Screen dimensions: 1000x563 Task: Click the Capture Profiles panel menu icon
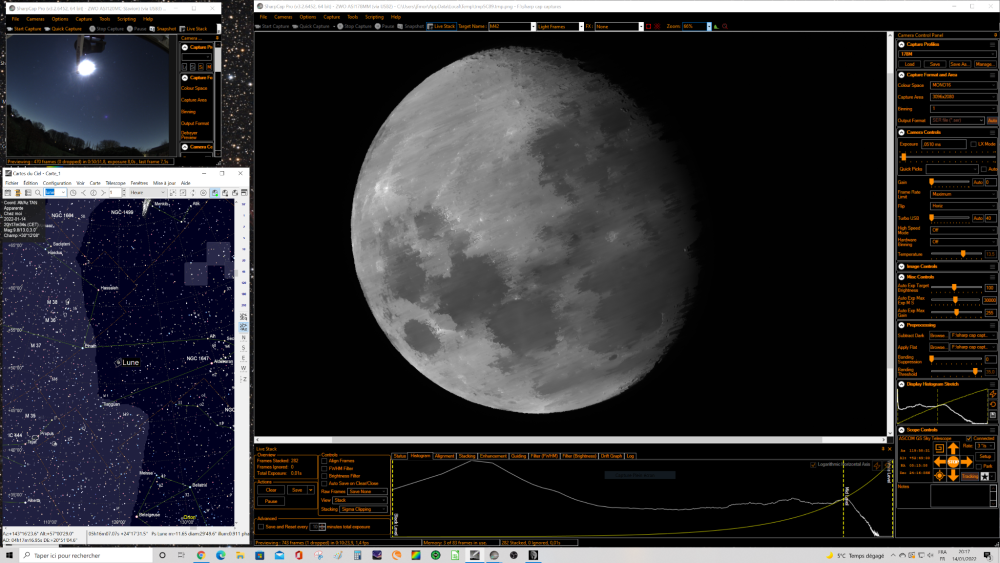point(992,45)
